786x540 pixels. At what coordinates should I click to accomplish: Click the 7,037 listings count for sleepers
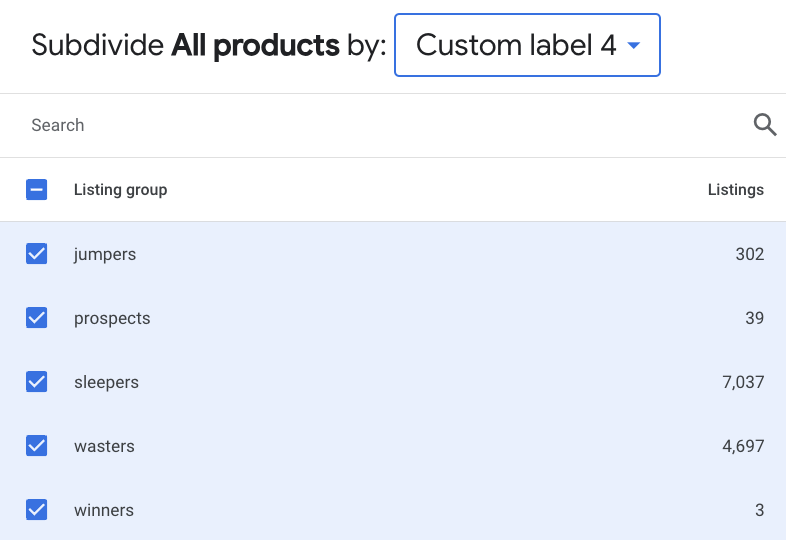click(743, 383)
